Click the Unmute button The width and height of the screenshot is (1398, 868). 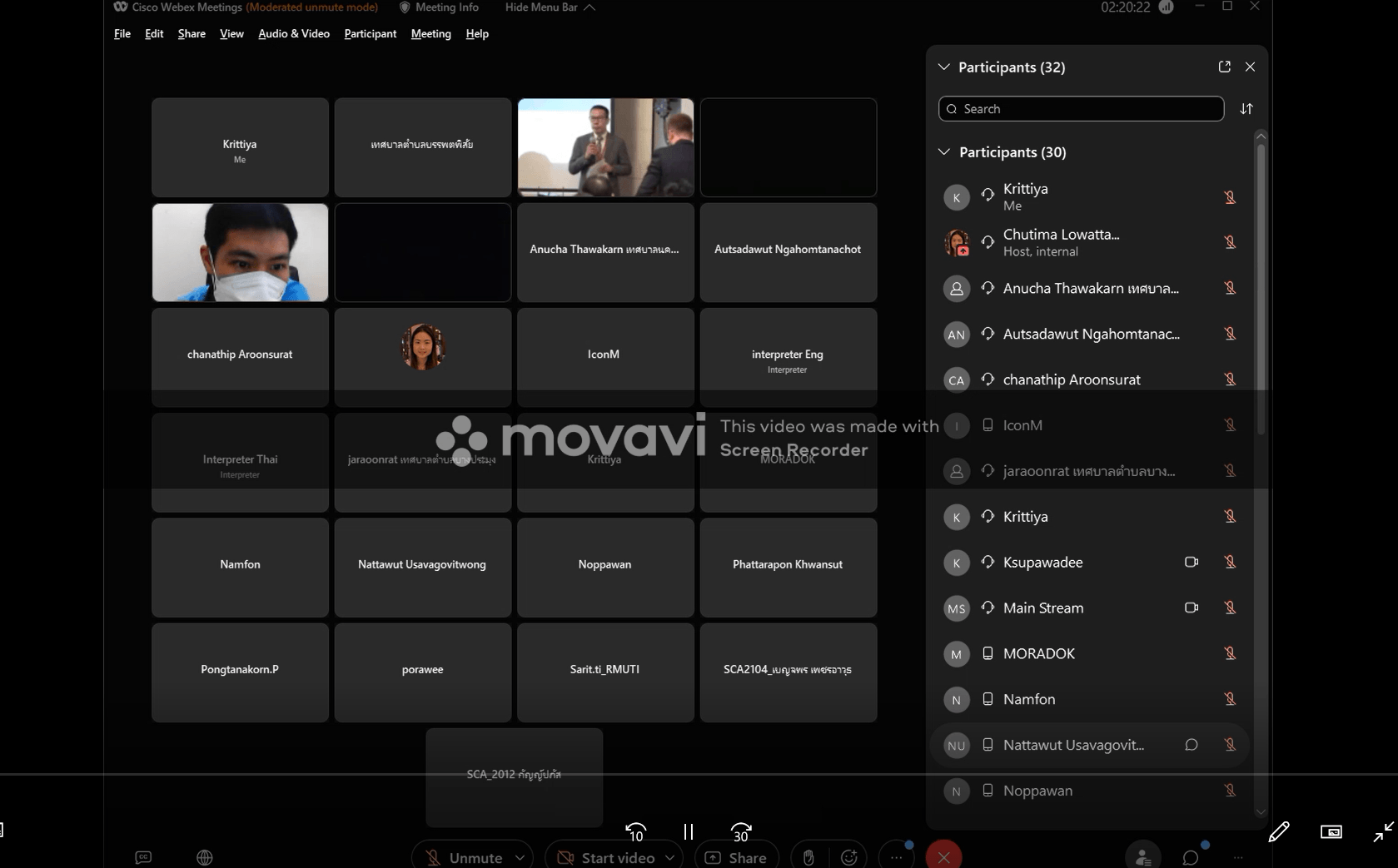click(465, 857)
